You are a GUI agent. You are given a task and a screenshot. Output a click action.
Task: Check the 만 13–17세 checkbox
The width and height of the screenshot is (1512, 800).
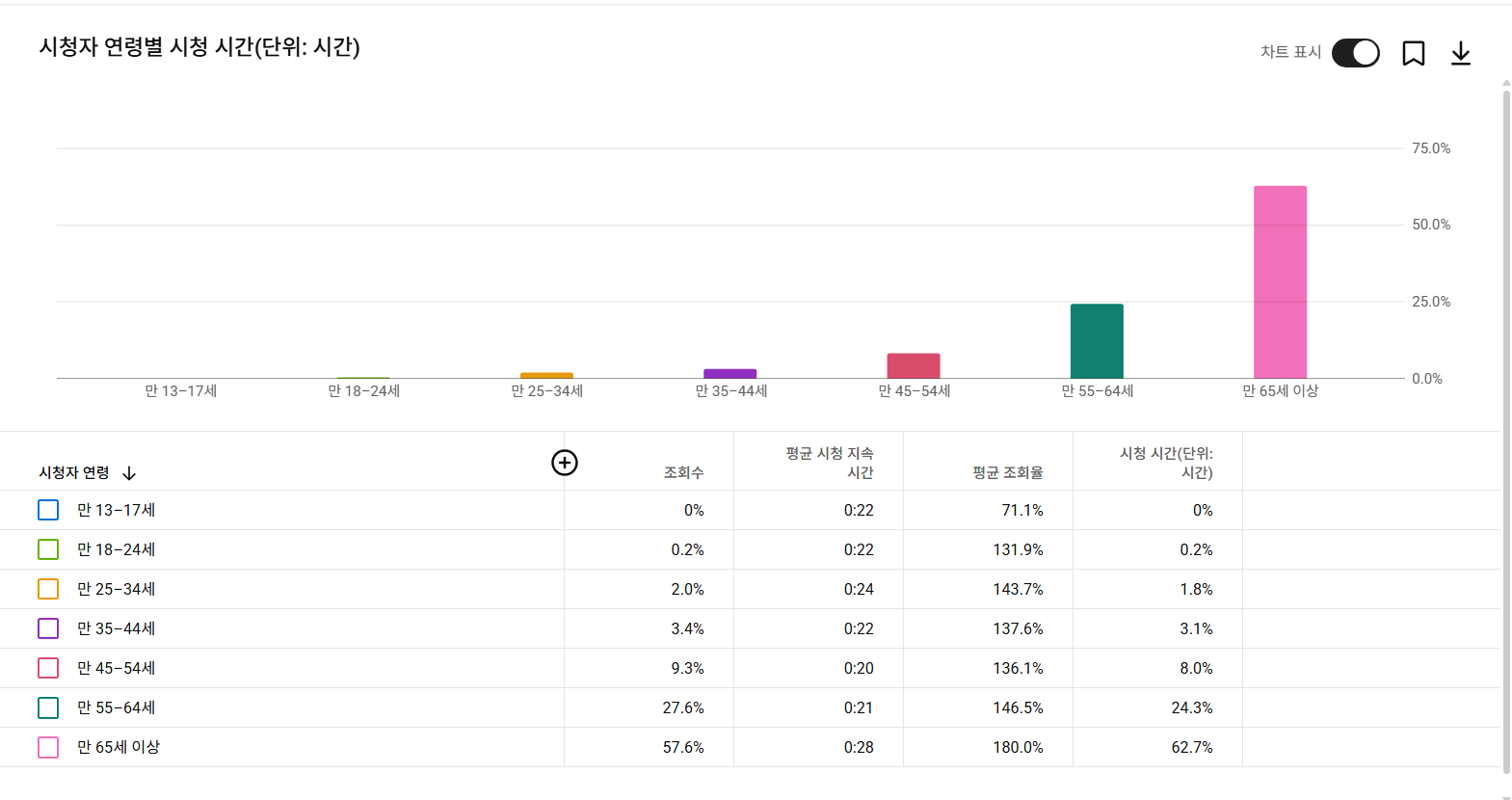pos(48,510)
